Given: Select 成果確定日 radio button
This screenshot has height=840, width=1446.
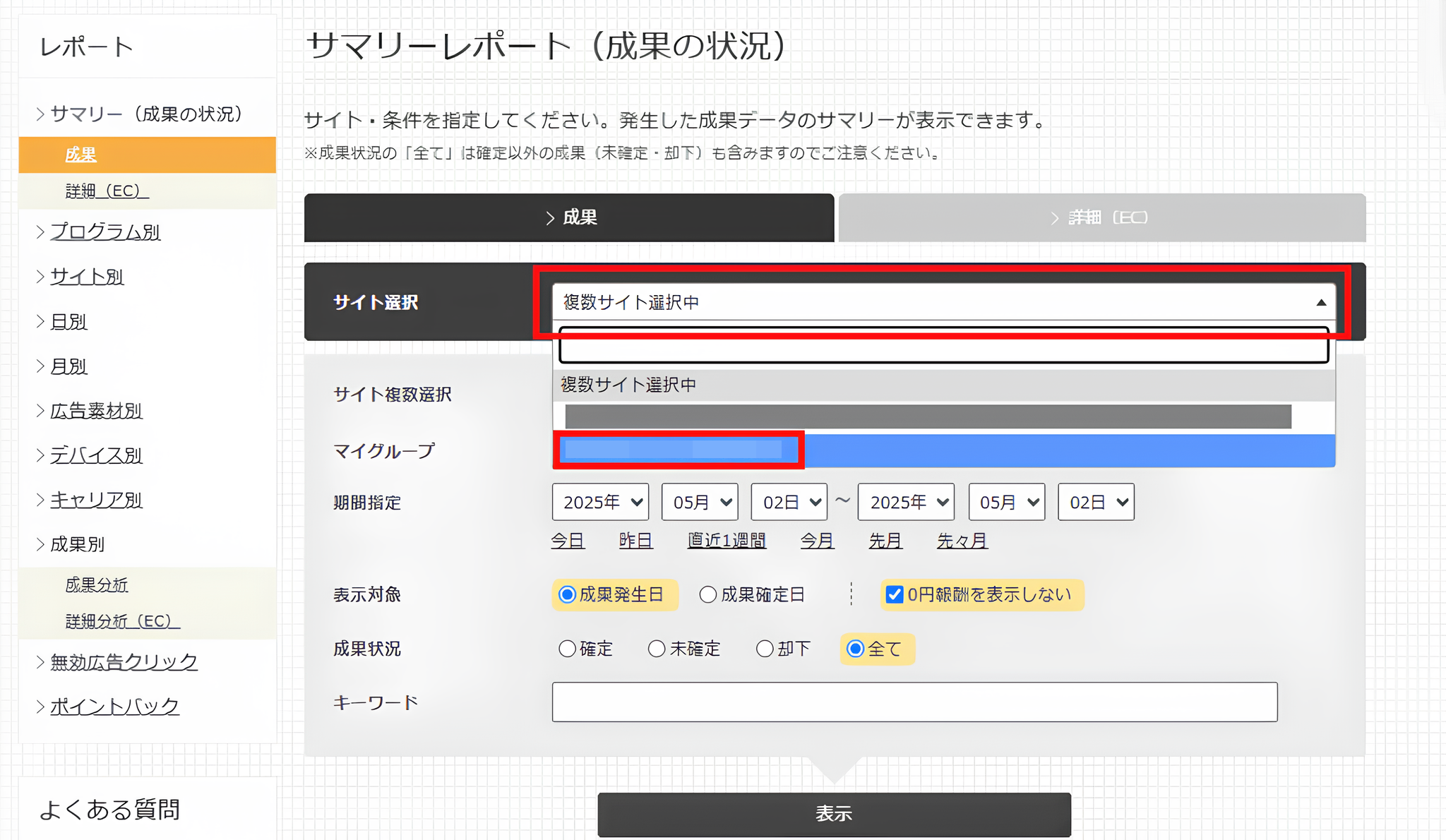Looking at the screenshot, I should pos(708,594).
